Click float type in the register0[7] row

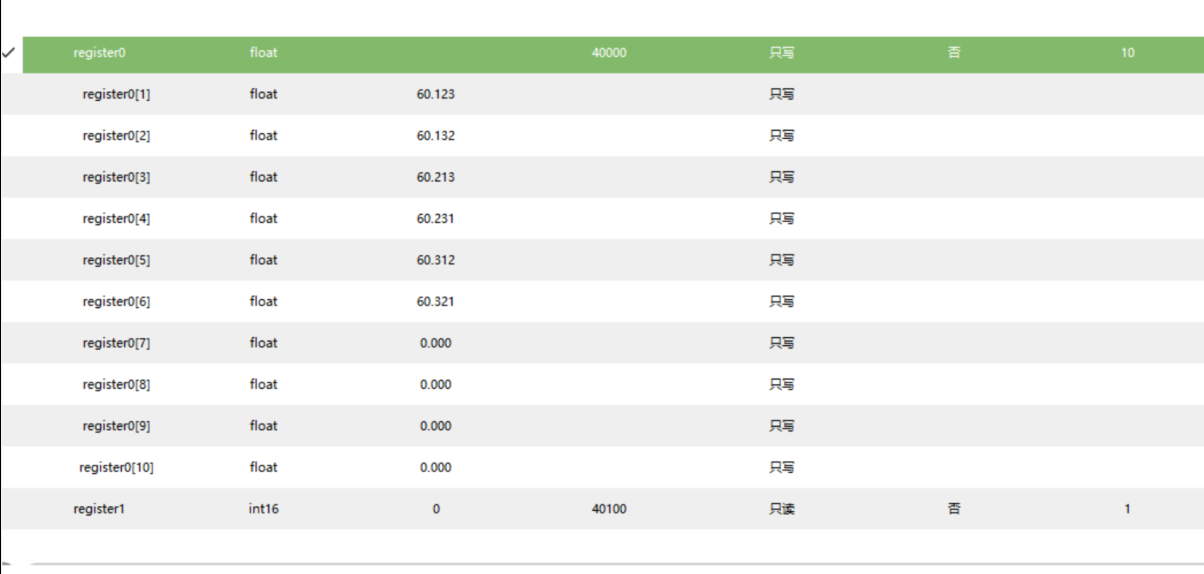[x=264, y=343]
